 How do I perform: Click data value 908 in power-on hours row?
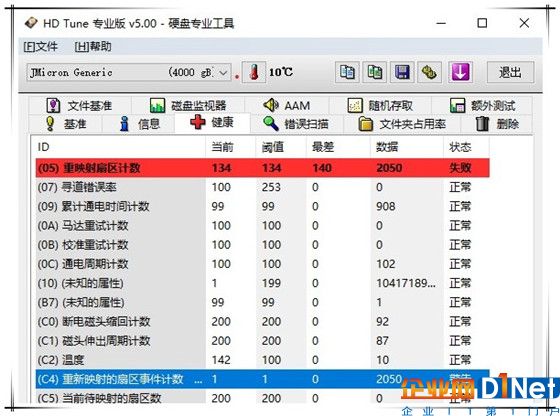(x=386, y=206)
